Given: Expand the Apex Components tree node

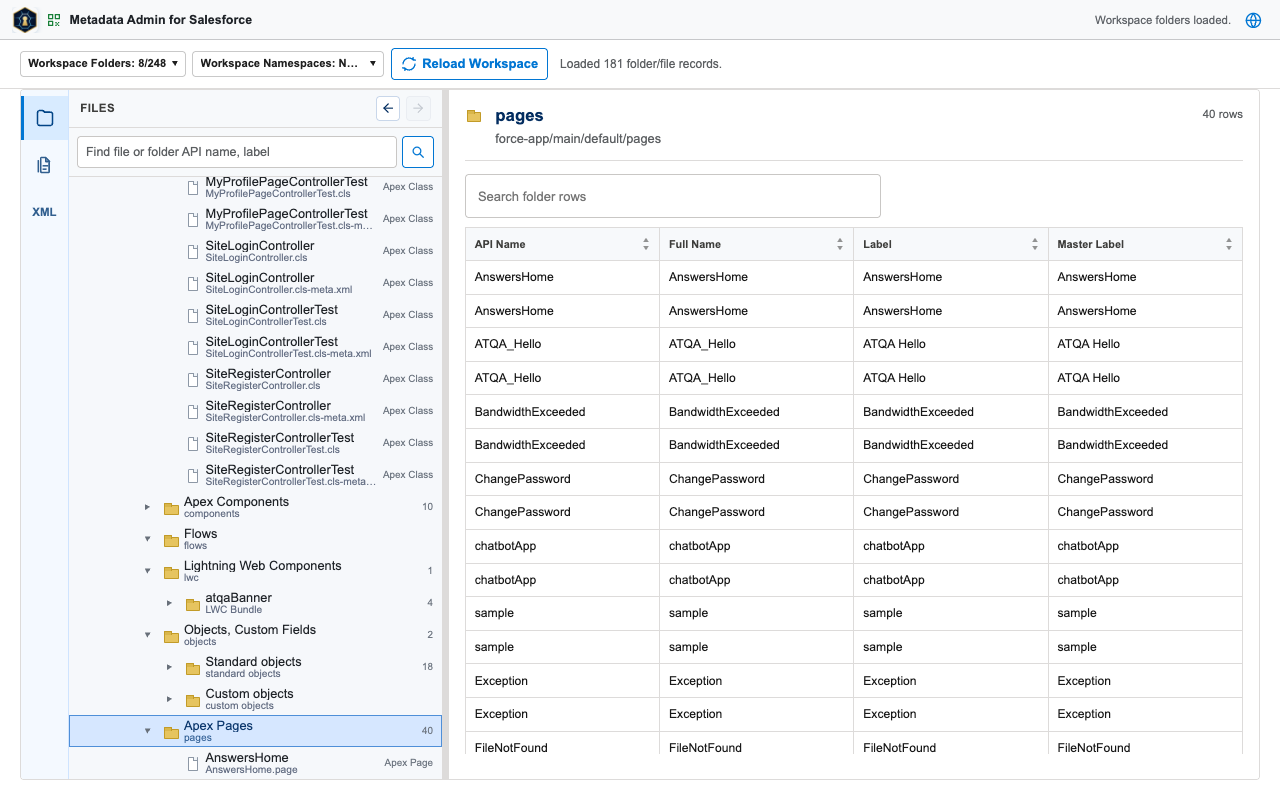Looking at the screenshot, I should [148, 508].
